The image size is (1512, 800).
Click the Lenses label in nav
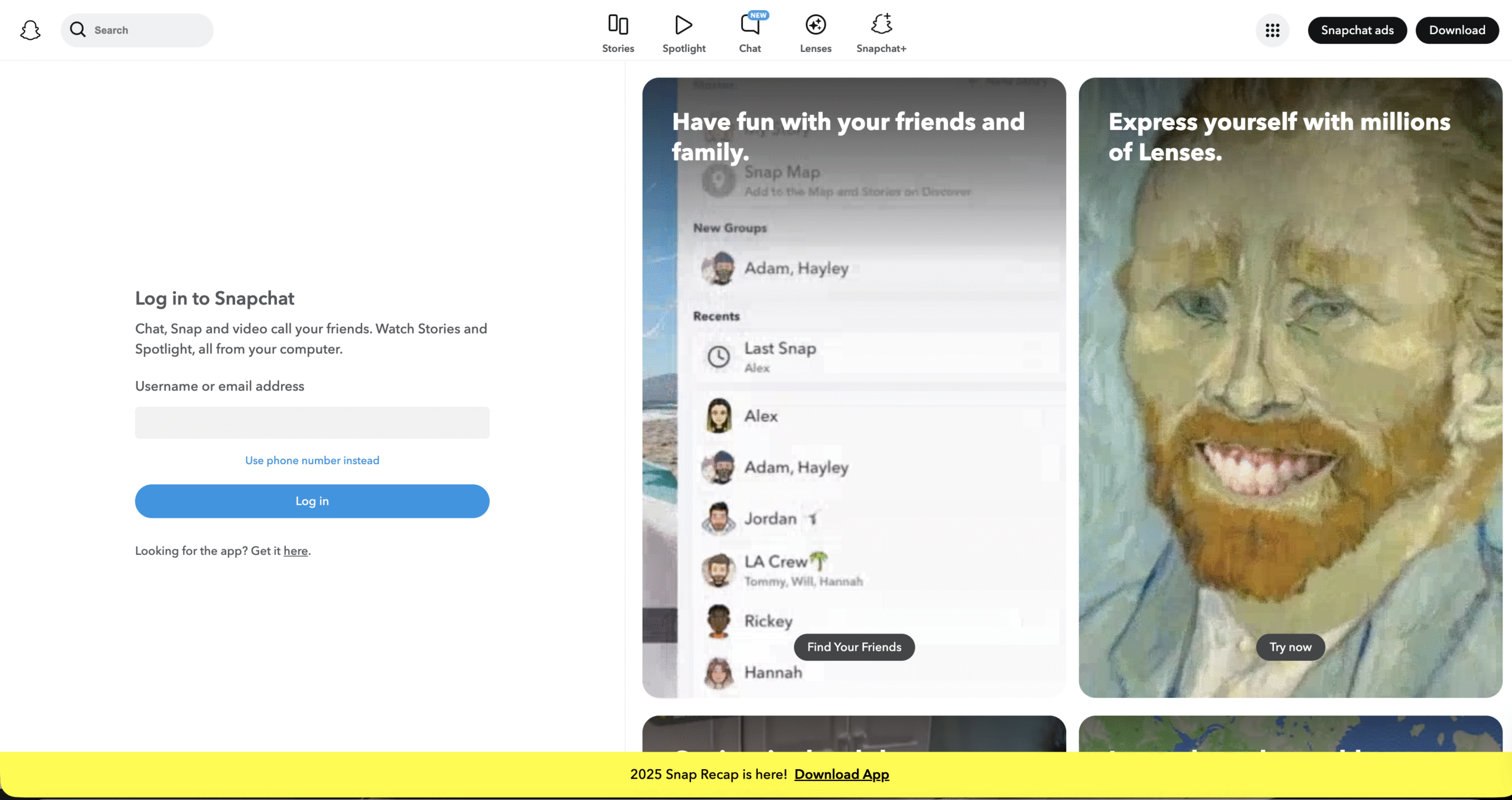816,48
